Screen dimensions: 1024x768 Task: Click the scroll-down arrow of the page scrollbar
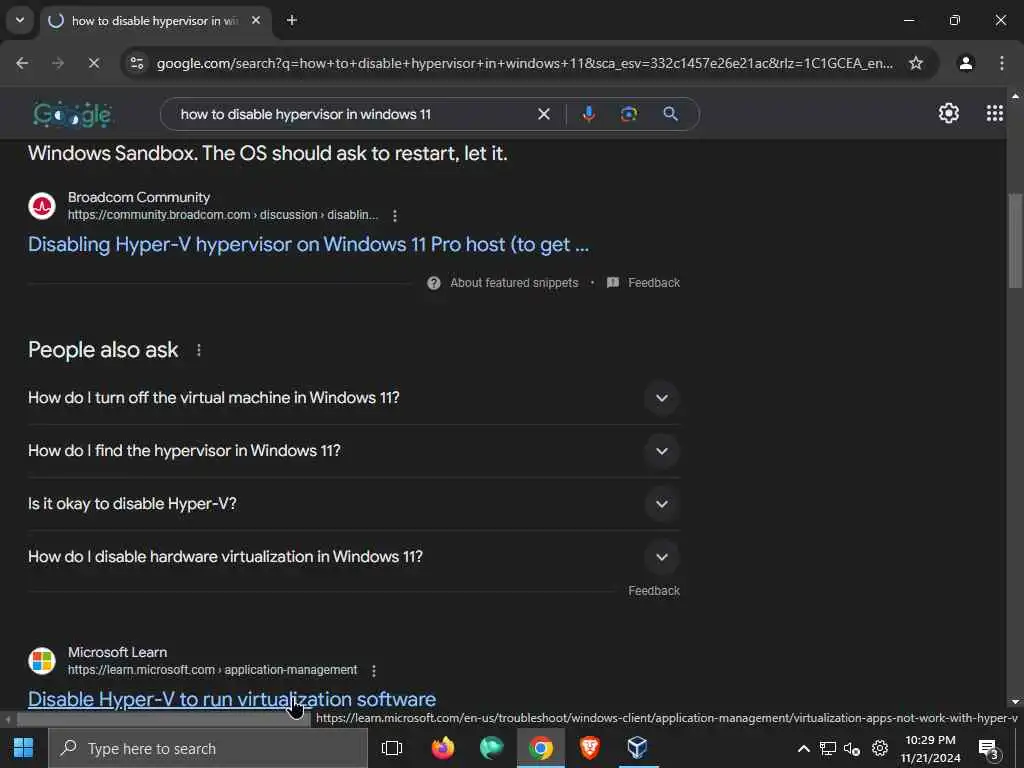(x=1015, y=702)
